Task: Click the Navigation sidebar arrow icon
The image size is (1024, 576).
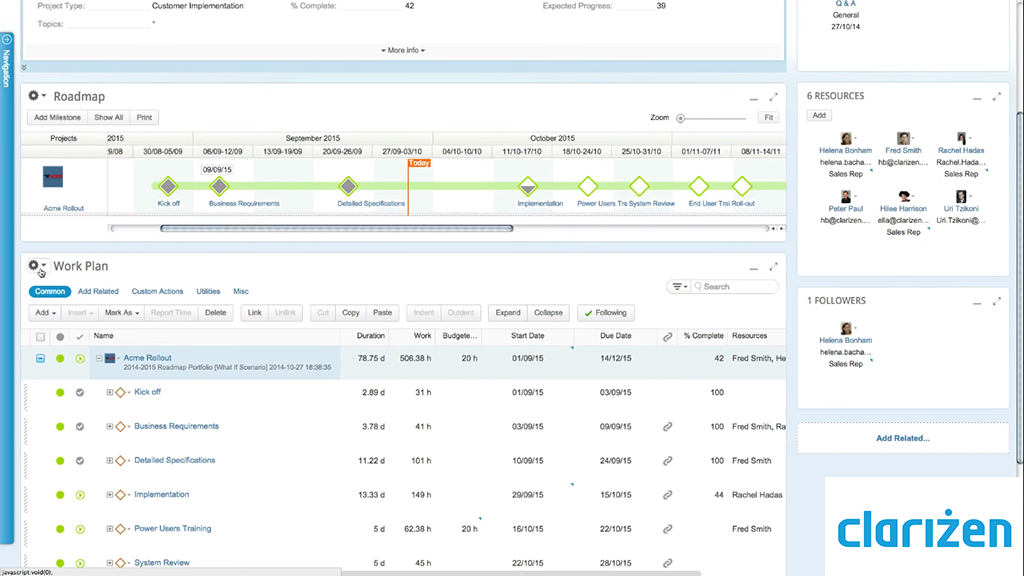Action: click(x=7, y=40)
